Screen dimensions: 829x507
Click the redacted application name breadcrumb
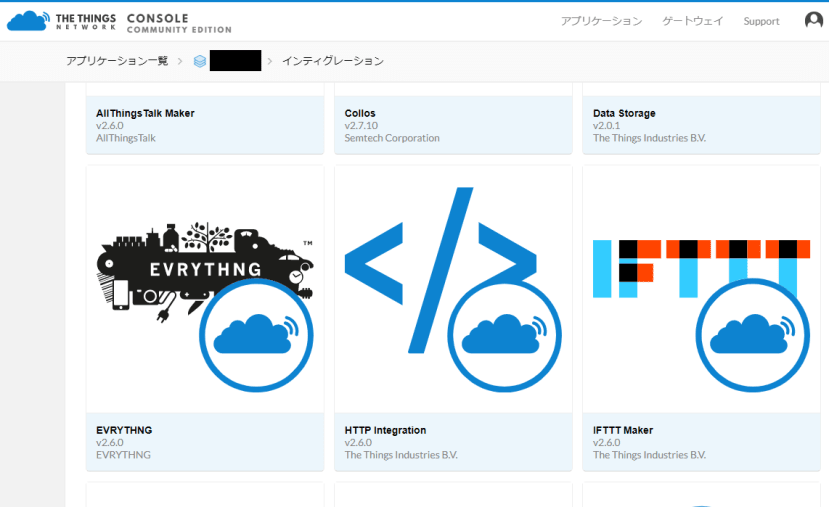[235, 61]
